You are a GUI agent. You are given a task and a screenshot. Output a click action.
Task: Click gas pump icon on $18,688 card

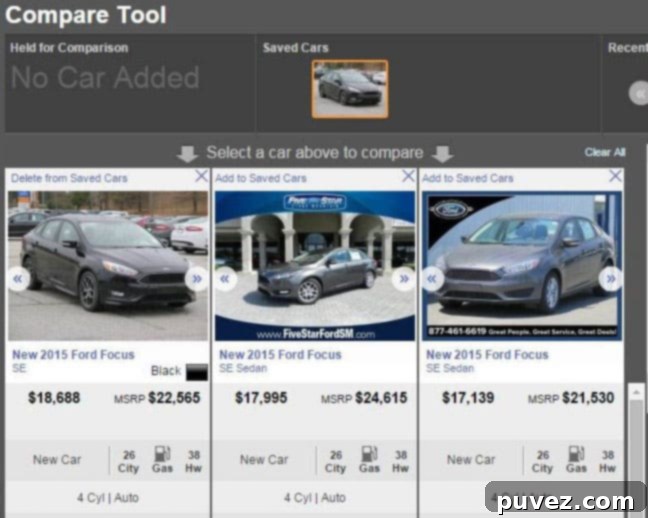point(162,454)
